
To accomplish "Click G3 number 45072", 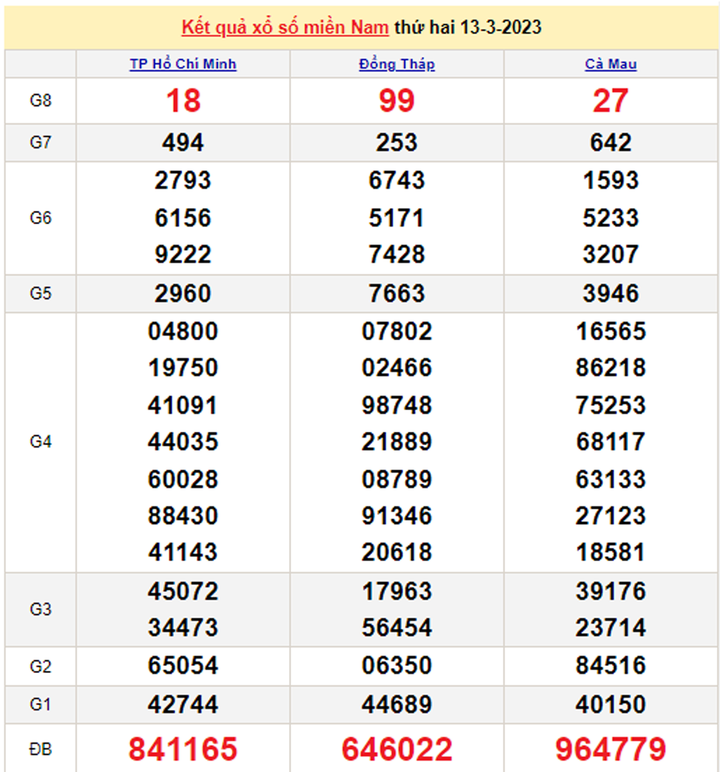I will click(x=183, y=591).
